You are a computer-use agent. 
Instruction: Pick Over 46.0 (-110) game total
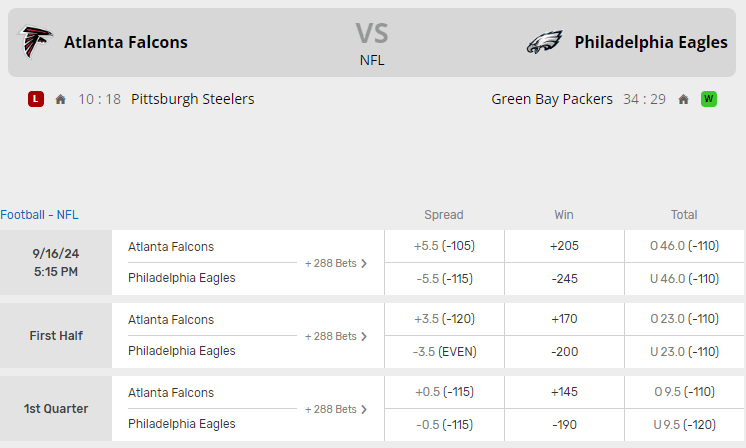point(684,246)
